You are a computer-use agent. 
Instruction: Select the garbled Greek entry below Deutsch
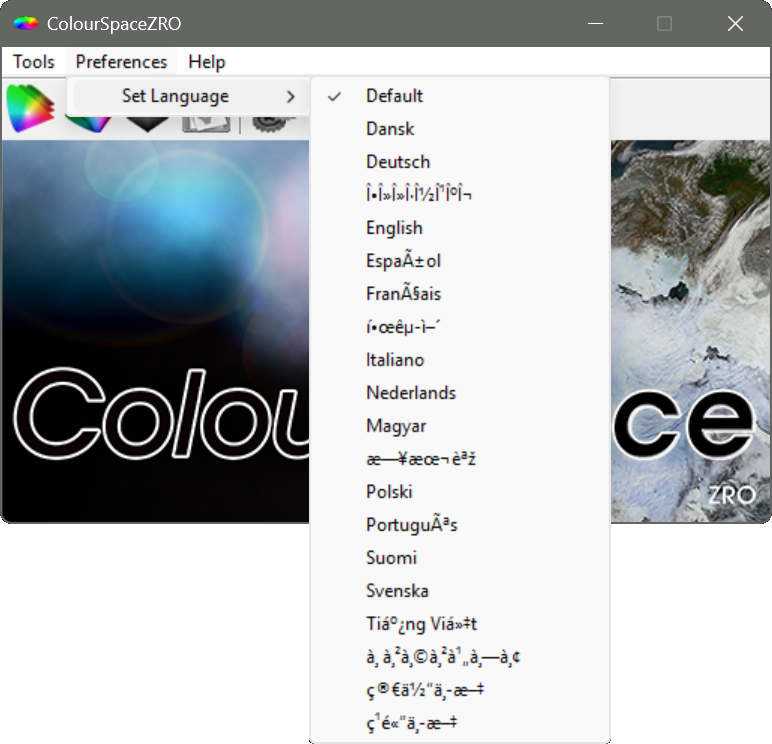coord(460,195)
